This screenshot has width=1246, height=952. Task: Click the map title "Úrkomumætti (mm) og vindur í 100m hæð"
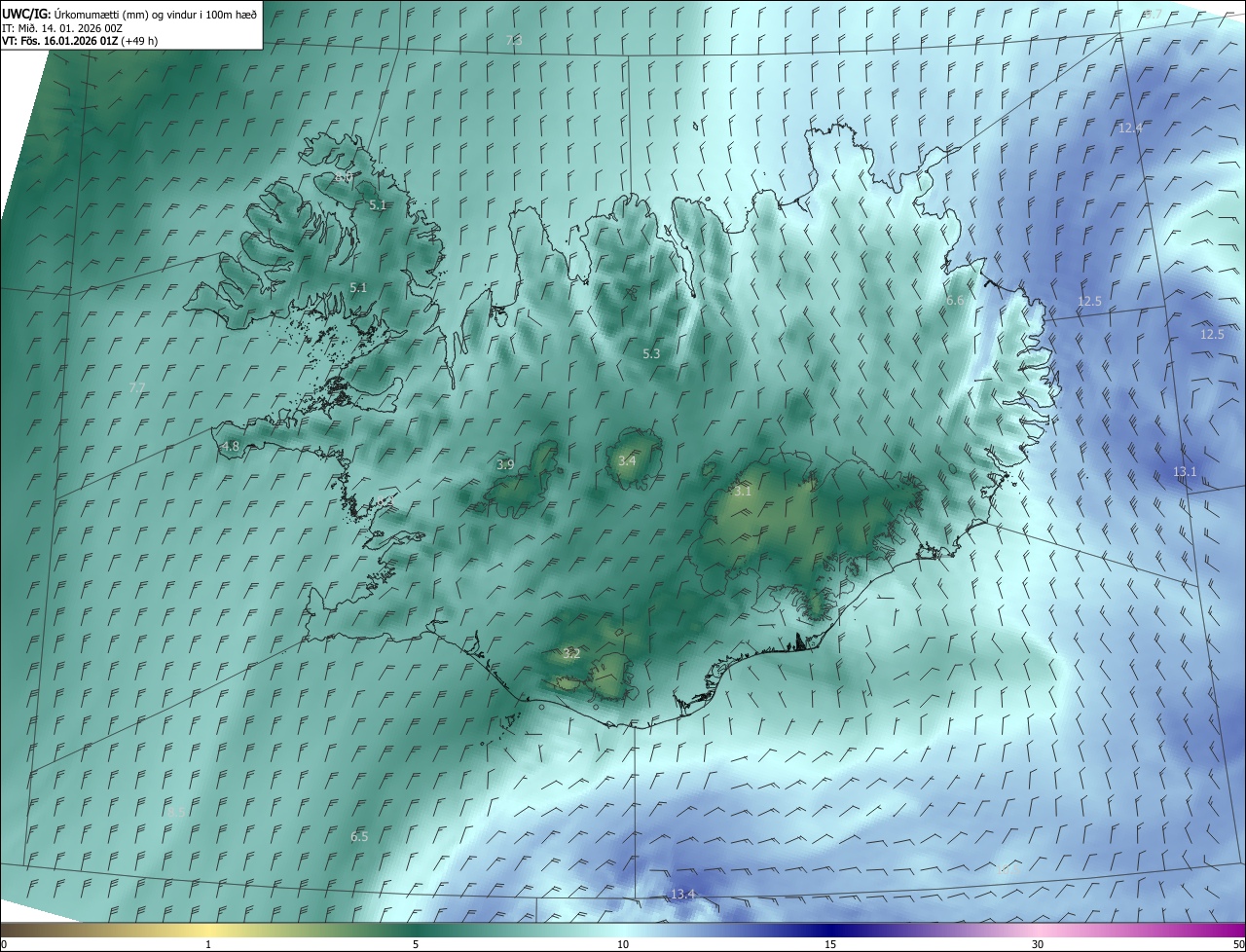[x=156, y=14]
